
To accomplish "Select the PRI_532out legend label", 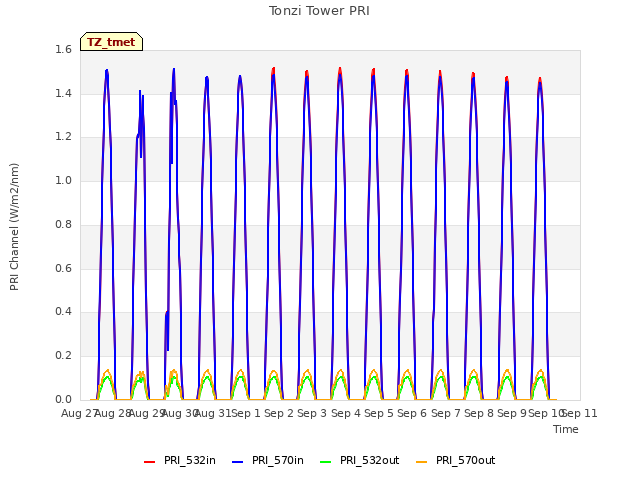I will click(369, 460).
